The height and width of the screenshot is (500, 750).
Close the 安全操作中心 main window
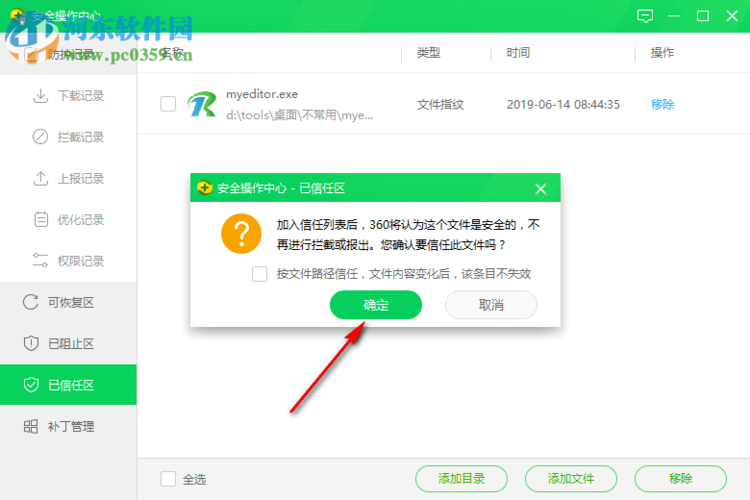732,16
